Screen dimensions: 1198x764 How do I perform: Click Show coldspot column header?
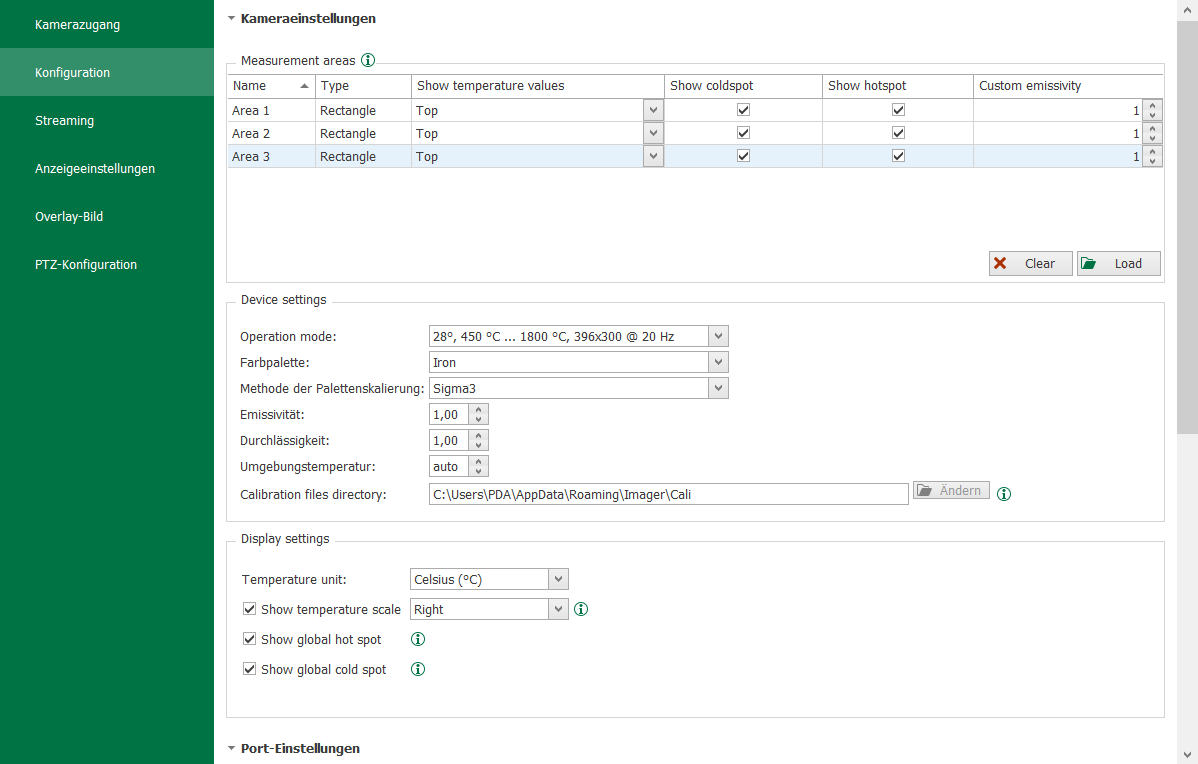(743, 86)
